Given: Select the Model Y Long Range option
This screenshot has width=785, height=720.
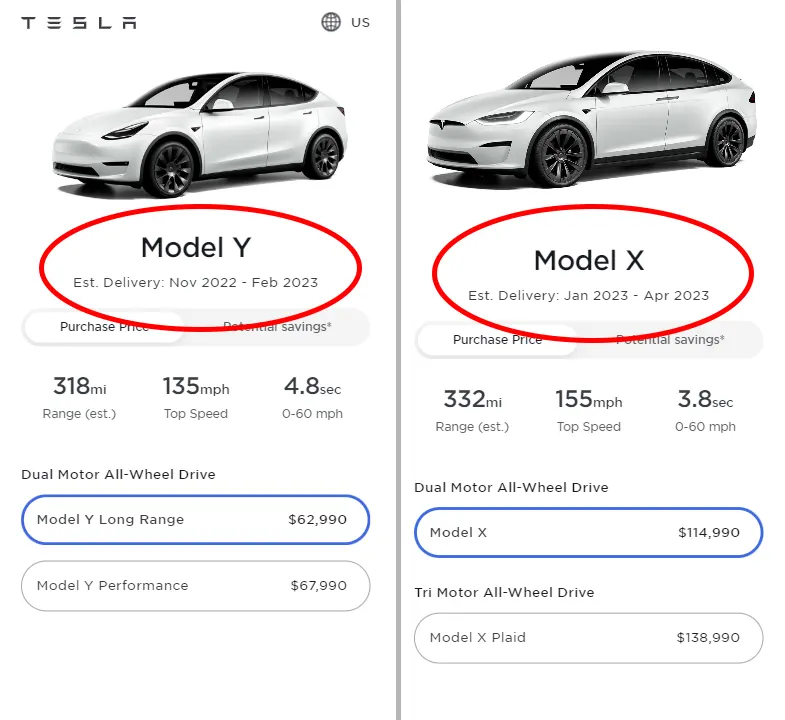Looking at the screenshot, I should tap(195, 520).
